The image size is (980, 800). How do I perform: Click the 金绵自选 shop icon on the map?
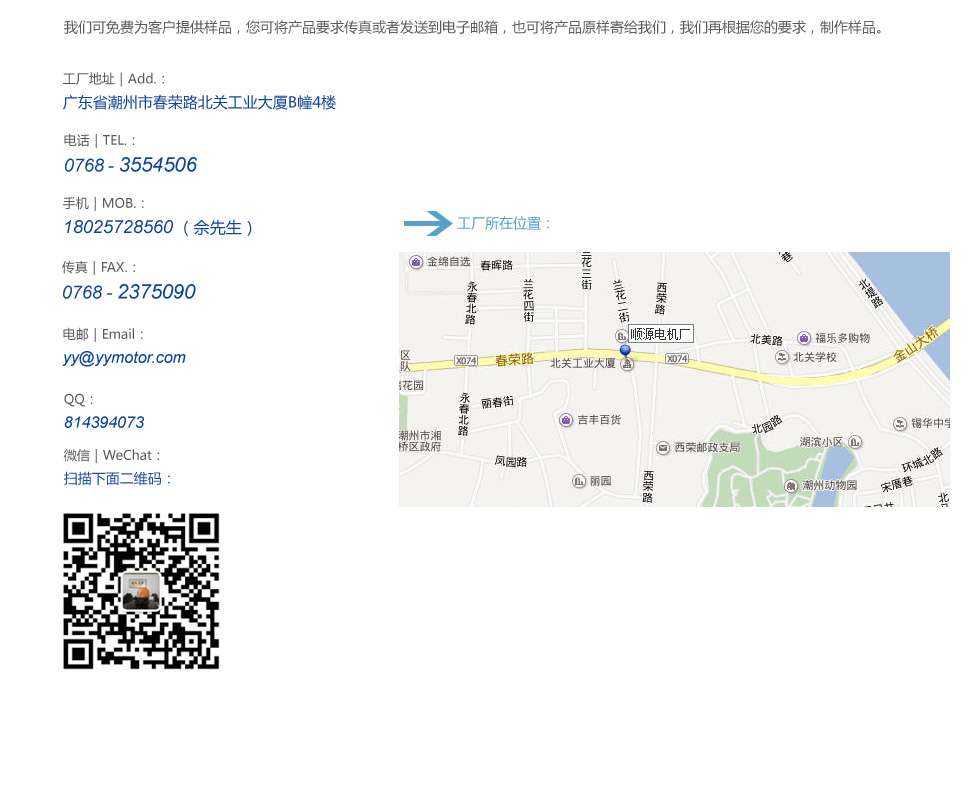(x=416, y=262)
